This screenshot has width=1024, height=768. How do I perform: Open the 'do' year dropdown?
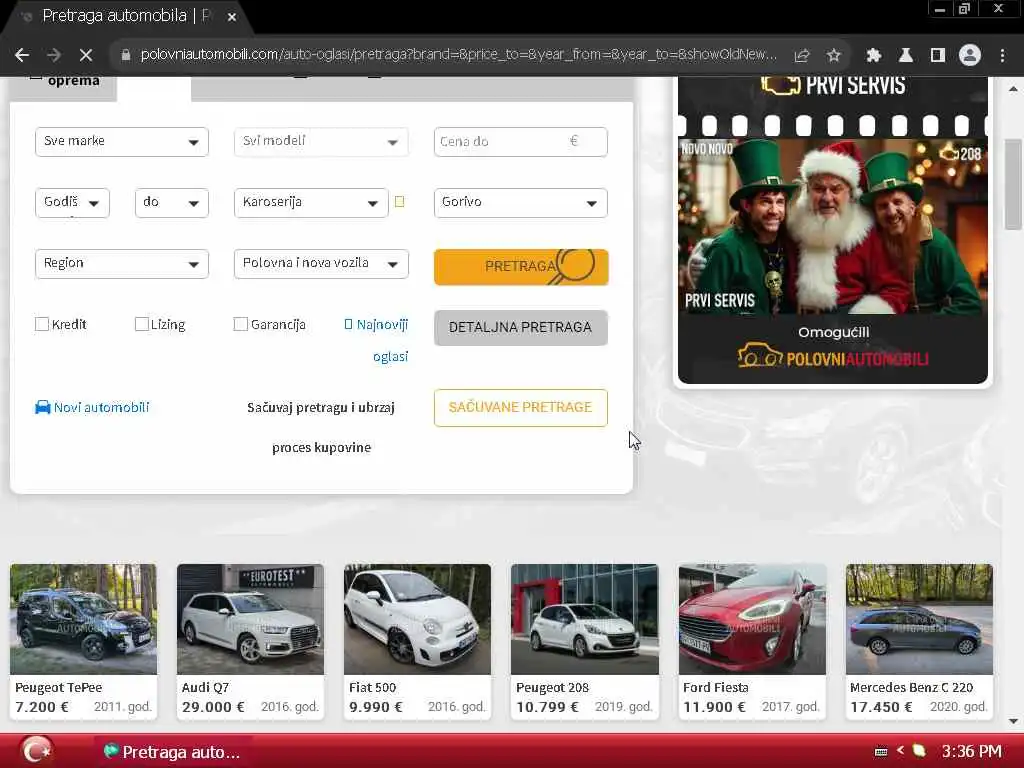171,202
